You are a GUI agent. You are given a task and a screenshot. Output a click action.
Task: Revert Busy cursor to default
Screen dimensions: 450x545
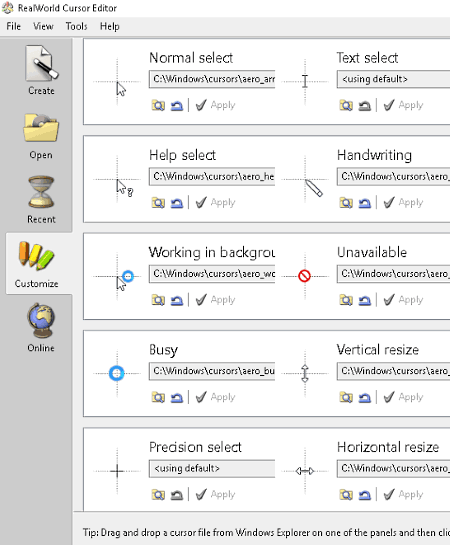click(x=177, y=397)
